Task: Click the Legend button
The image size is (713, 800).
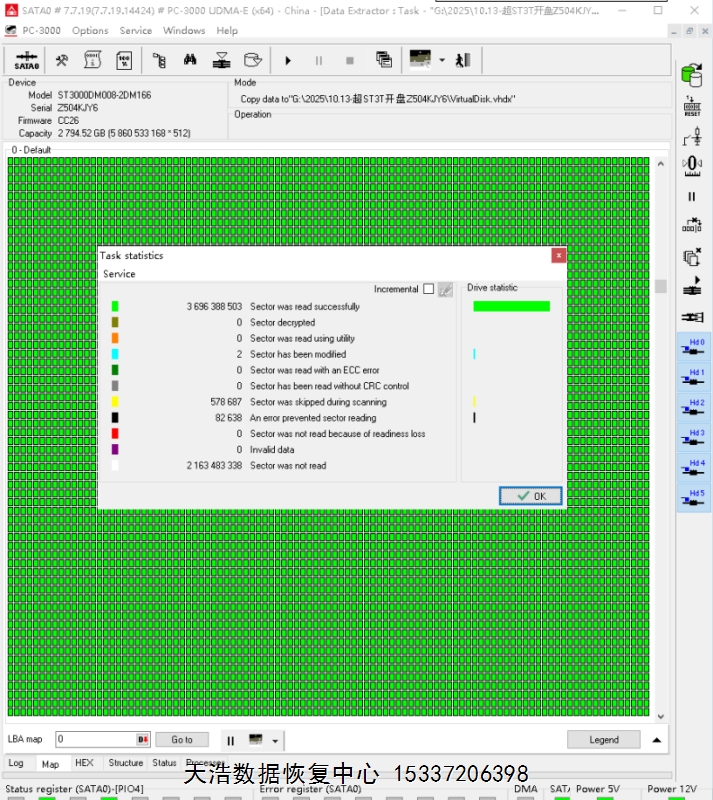Action: (604, 740)
